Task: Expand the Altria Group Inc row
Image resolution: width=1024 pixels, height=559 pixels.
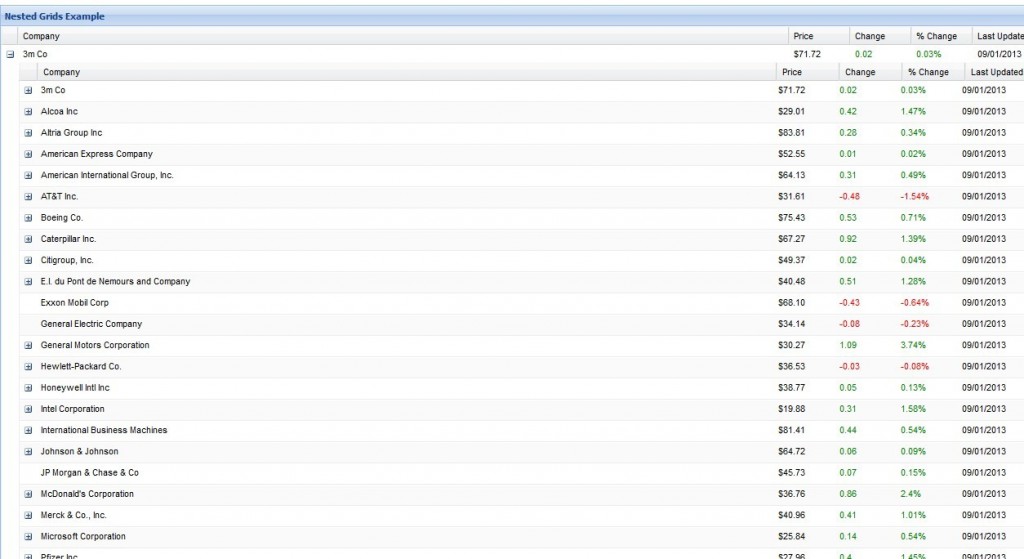Action: (x=28, y=133)
